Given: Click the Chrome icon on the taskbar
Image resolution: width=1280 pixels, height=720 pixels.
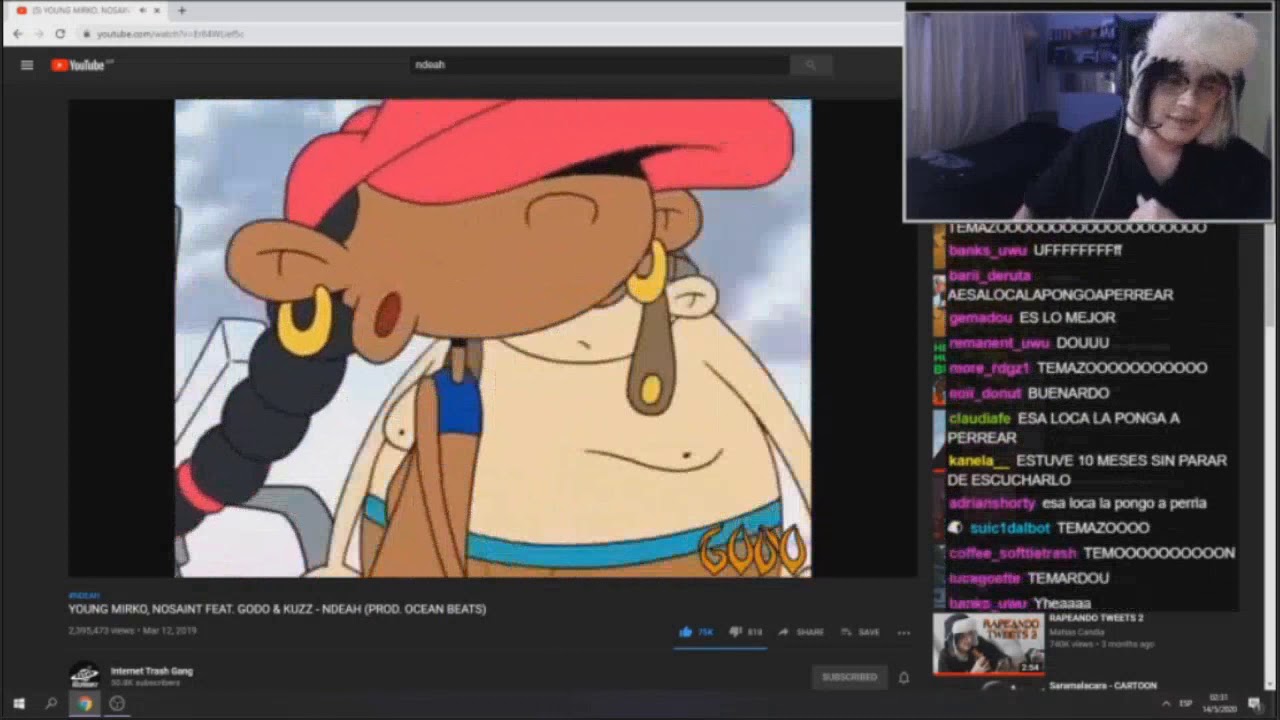Looking at the screenshot, I should point(85,704).
